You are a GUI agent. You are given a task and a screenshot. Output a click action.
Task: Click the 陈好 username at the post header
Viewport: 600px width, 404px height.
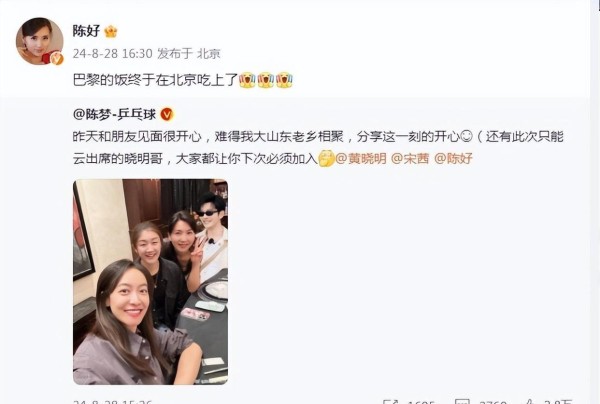86,31
